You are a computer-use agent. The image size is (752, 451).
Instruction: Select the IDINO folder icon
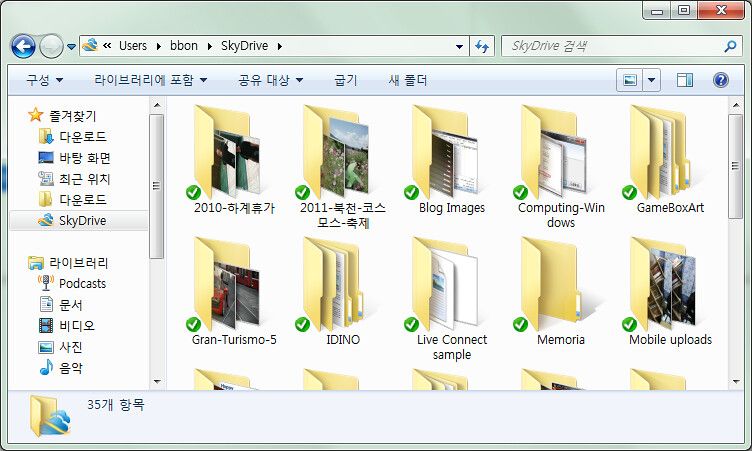coord(335,284)
